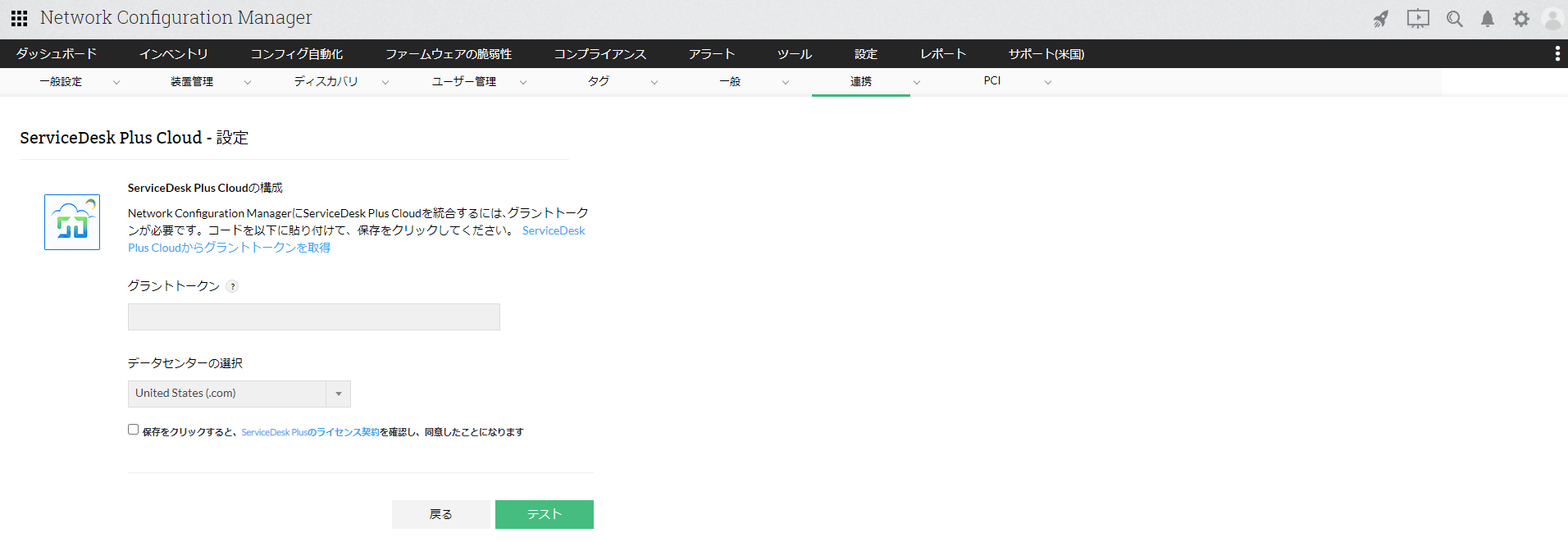Select the PCI sub-tab

coord(992,80)
